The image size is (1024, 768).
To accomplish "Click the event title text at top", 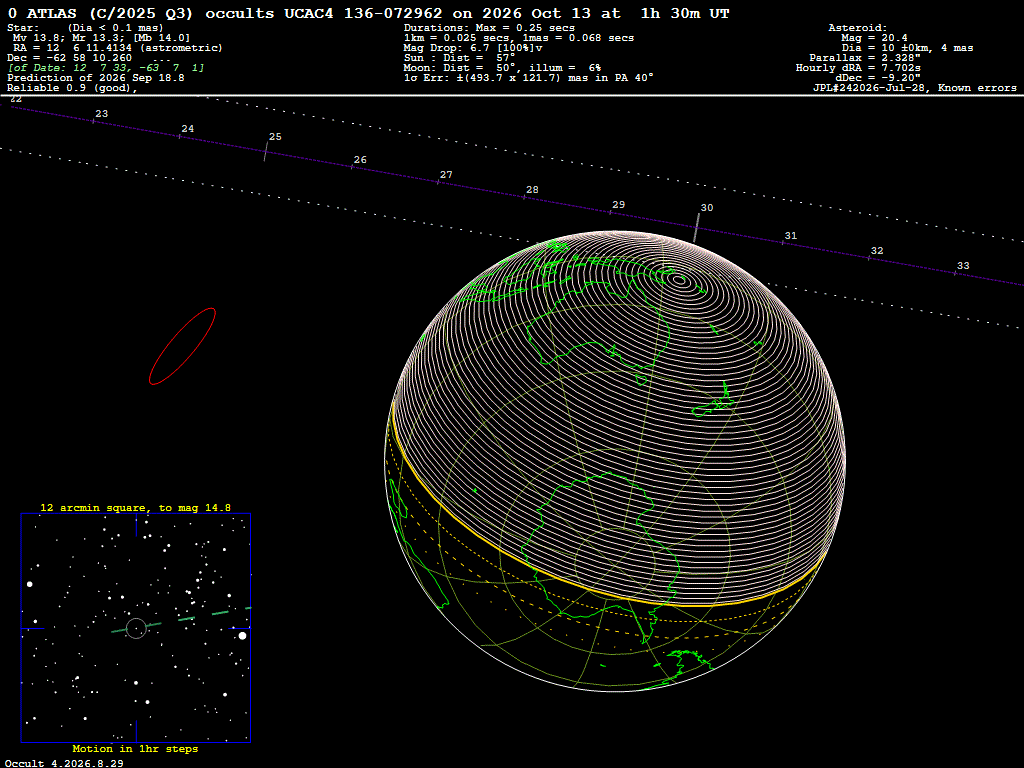I will tap(369, 13).
